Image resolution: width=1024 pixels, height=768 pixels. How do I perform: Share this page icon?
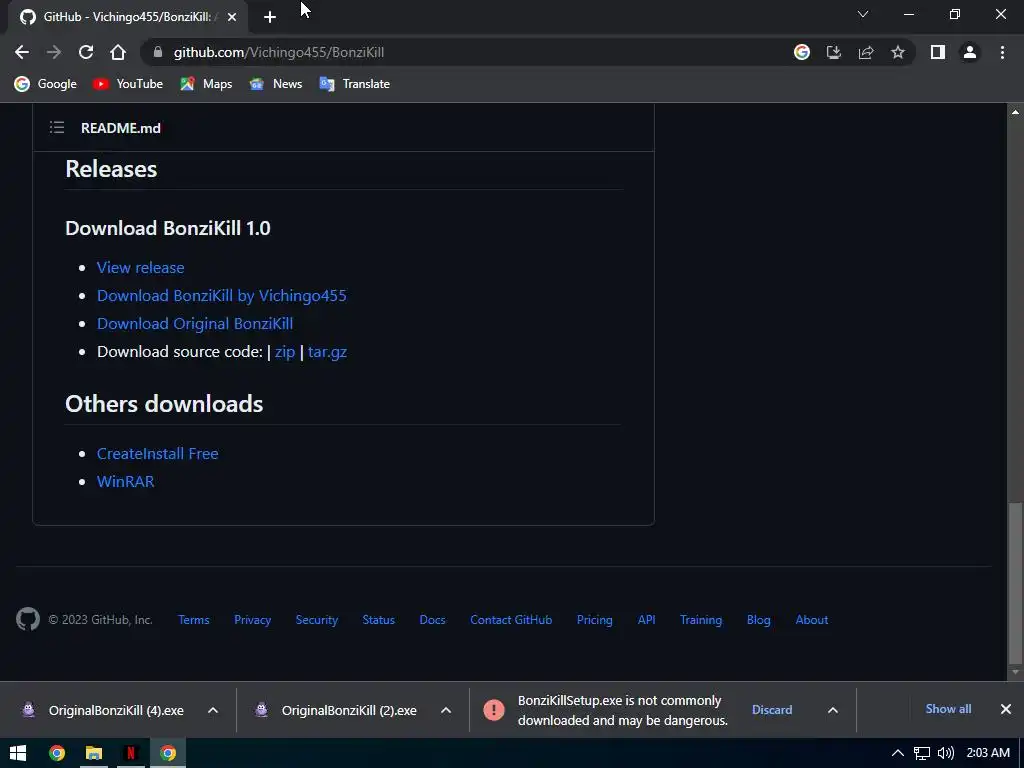866,52
